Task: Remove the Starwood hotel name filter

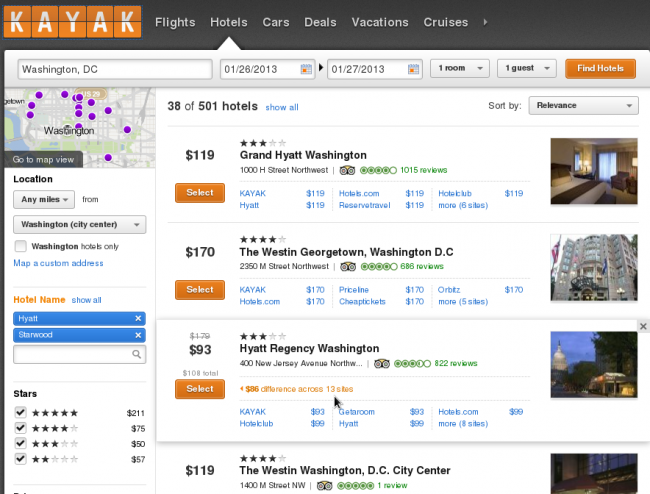Action: [x=138, y=334]
